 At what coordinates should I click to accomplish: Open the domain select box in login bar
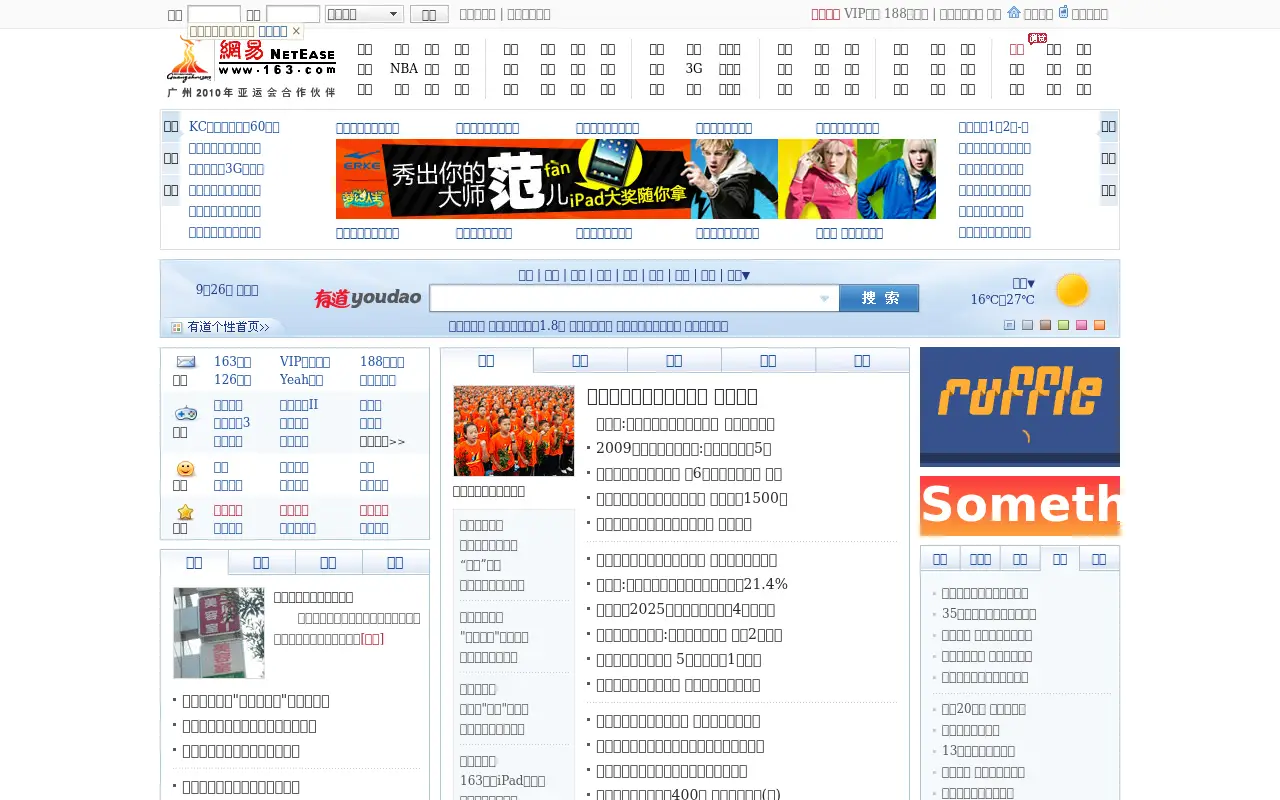click(x=364, y=14)
